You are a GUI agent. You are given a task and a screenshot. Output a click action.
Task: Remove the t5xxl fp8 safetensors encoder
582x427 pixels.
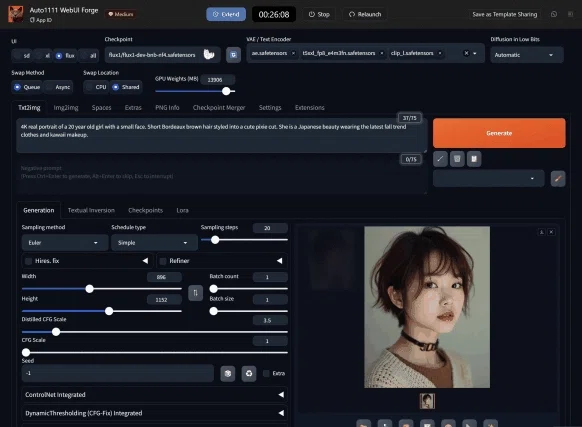[382, 53]
